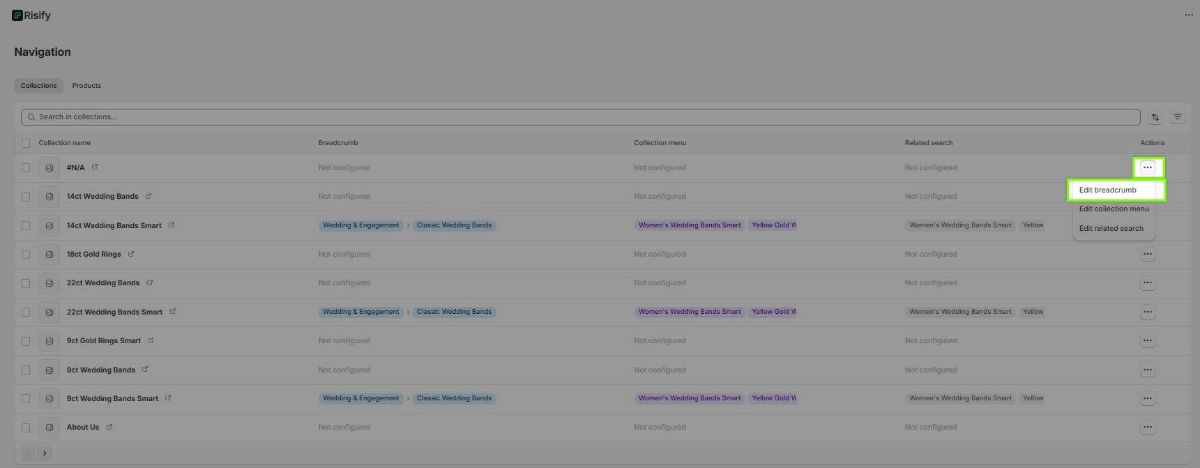Toggle the select-all checkbox in table header
The image size is (1200, 468).
tap(26, 143)
